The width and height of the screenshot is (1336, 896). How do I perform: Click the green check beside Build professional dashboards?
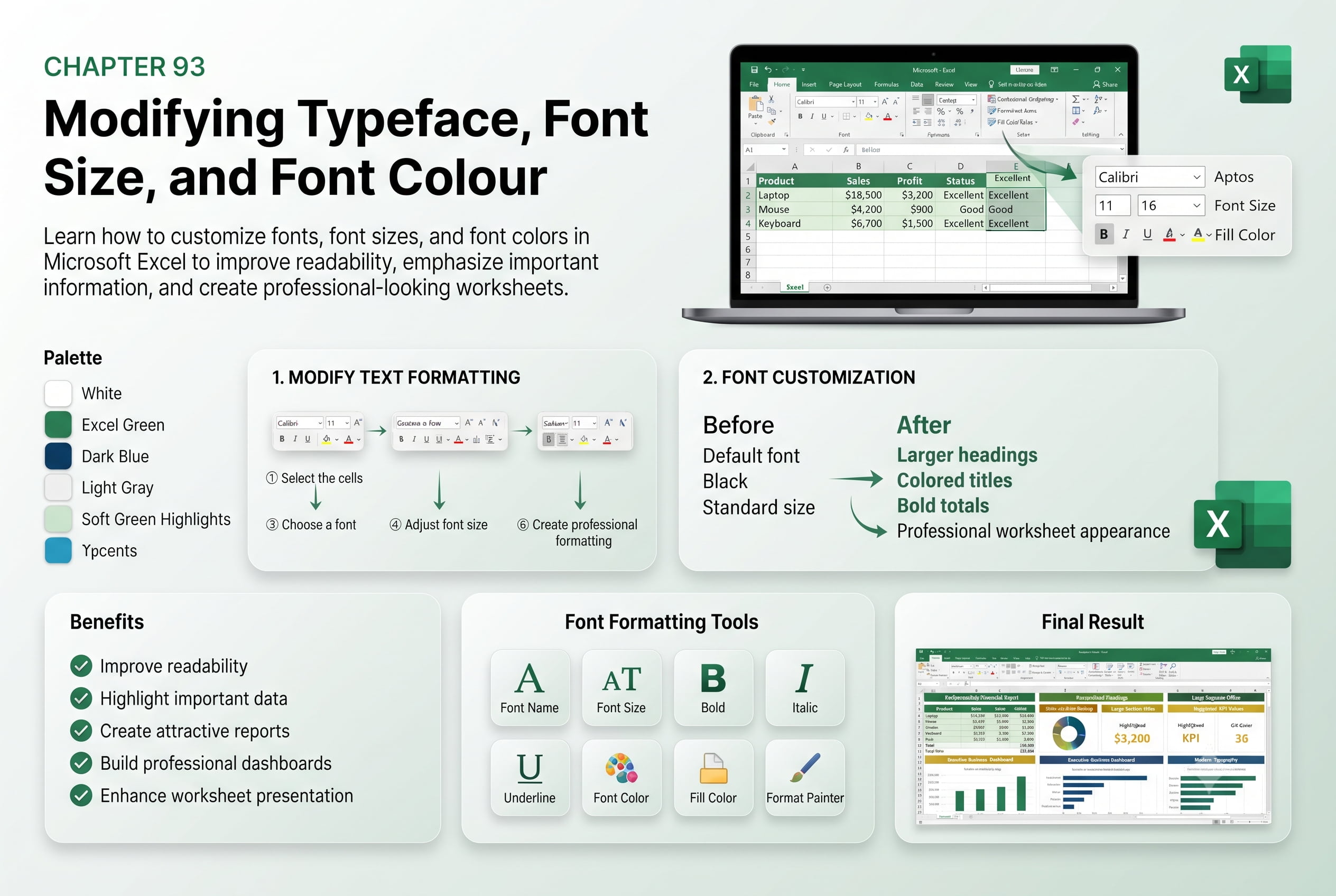coord(81,763)
